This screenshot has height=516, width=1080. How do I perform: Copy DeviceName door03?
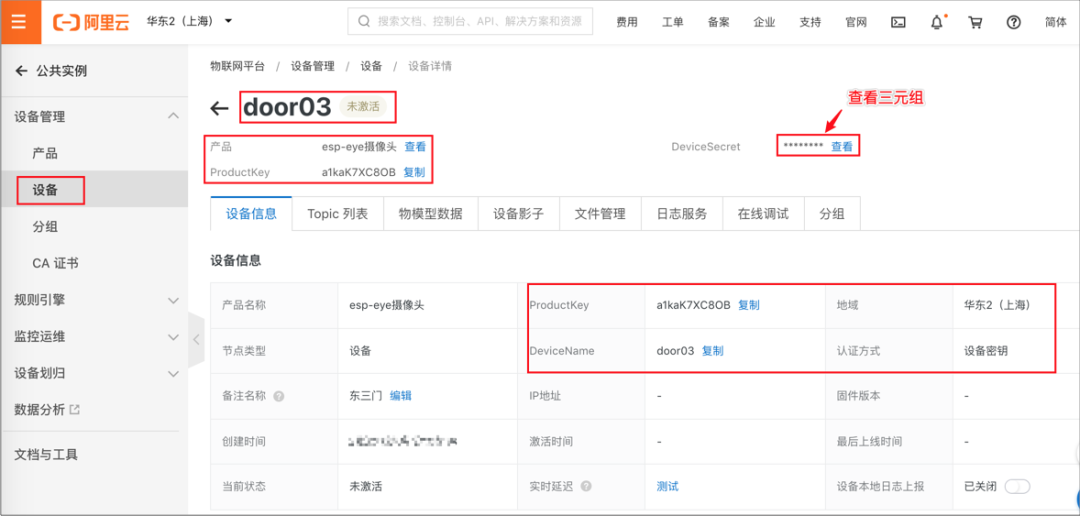712,351
